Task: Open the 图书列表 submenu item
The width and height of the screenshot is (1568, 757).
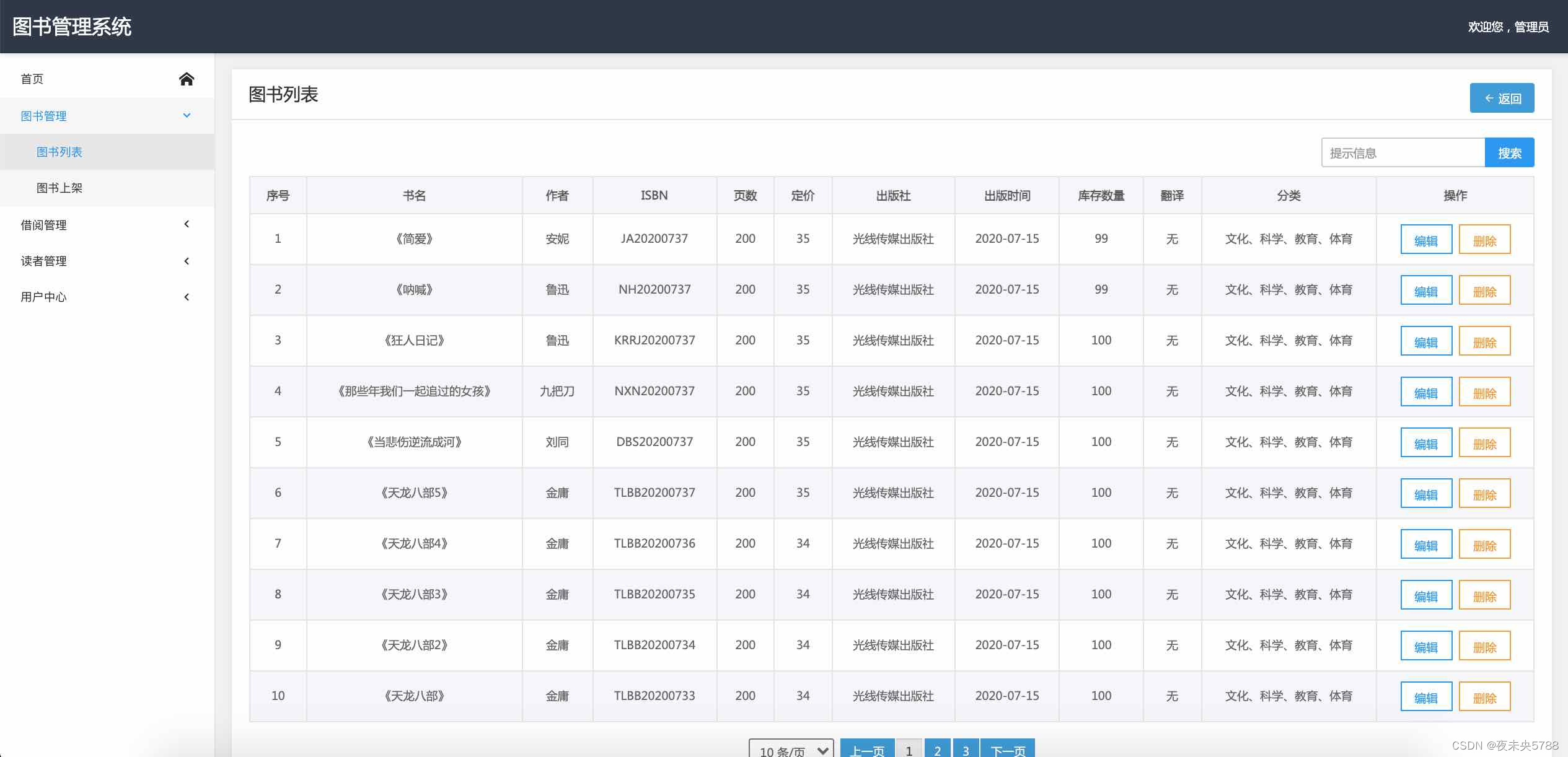Action: [x=107, y=152]
